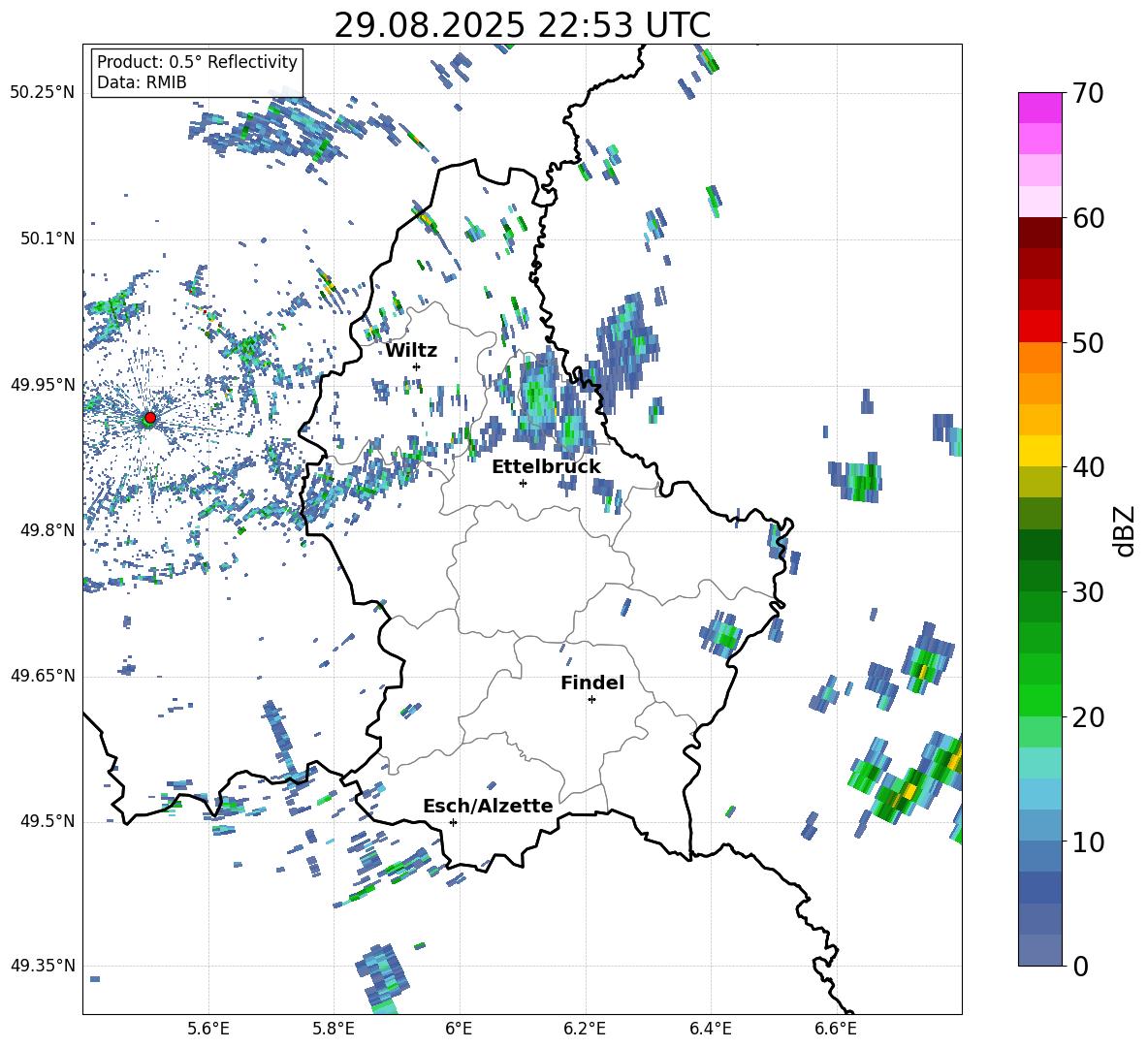Click the 5.8°E longitude label
The image size is (1148, 1048).
click(x=334, y=1029)
